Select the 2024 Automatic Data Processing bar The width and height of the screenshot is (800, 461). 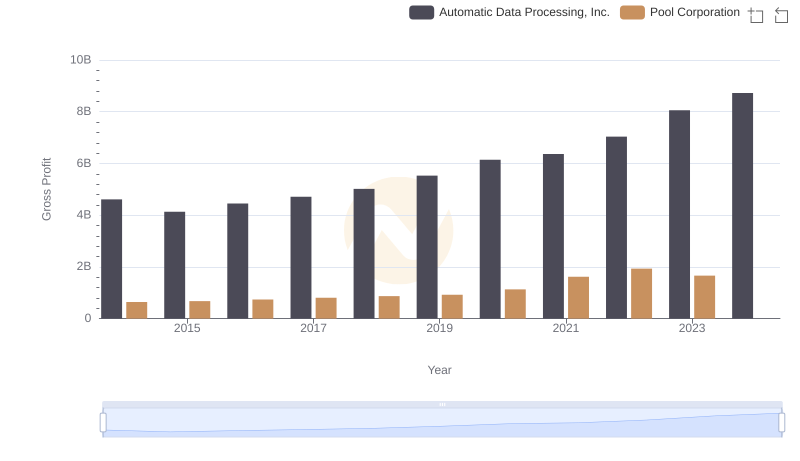[x=742, y=206]
